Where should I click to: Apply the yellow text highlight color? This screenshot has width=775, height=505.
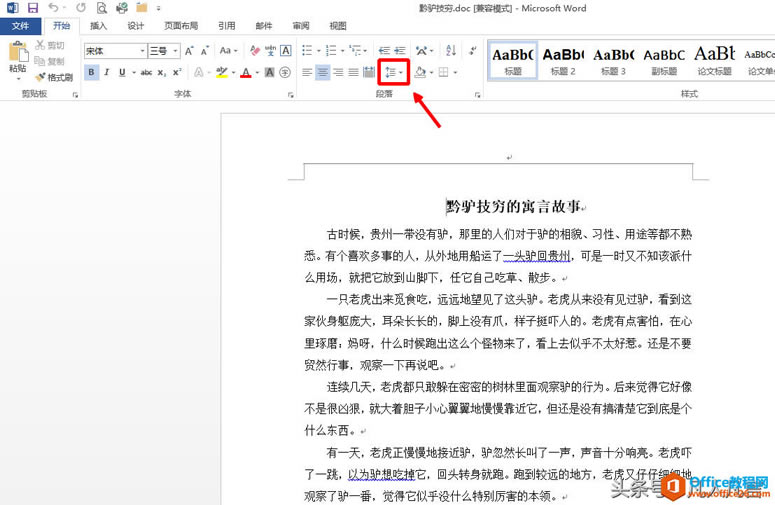click(221, 72)
